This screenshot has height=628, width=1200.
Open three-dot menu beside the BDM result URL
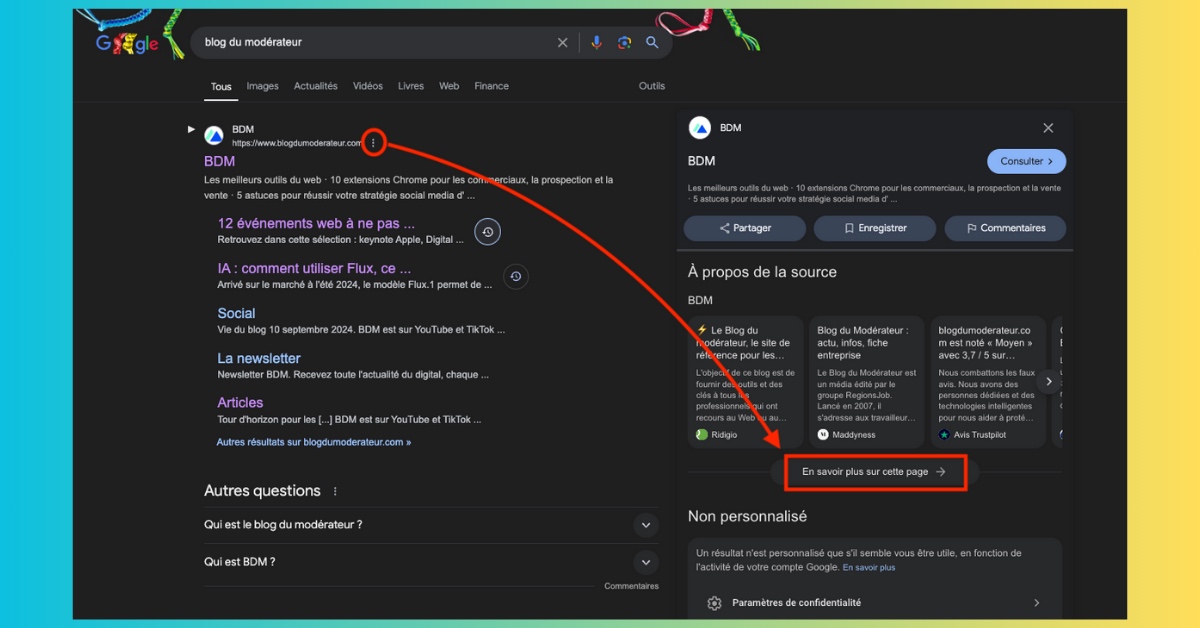coord(373,143)
